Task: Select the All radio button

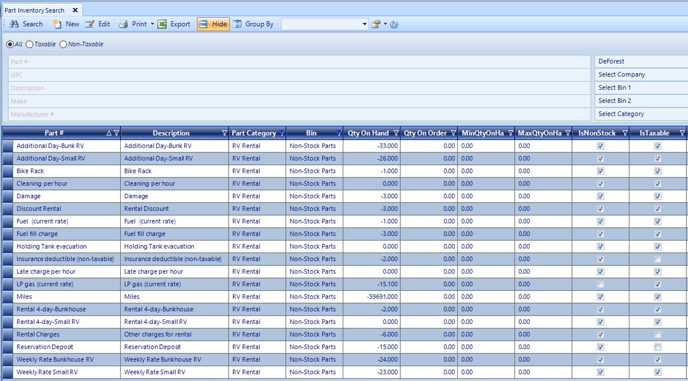Action: click(x=10, y=44)
